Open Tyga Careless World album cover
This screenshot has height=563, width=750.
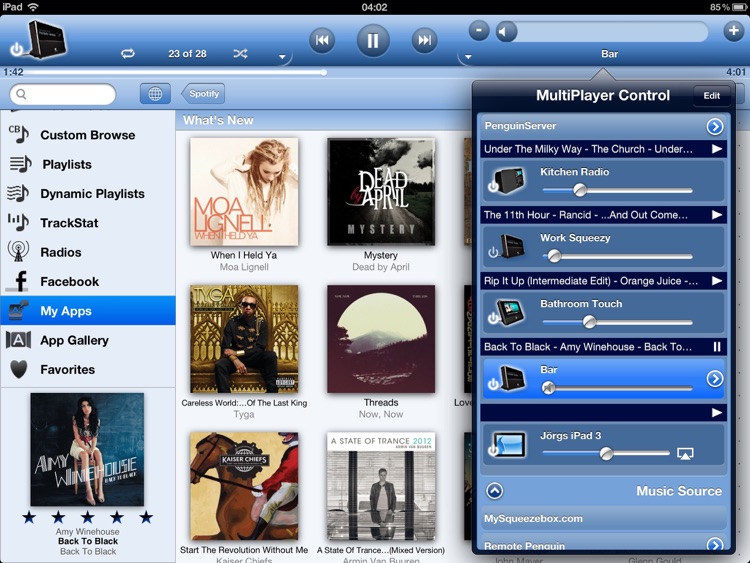(244, 339)
